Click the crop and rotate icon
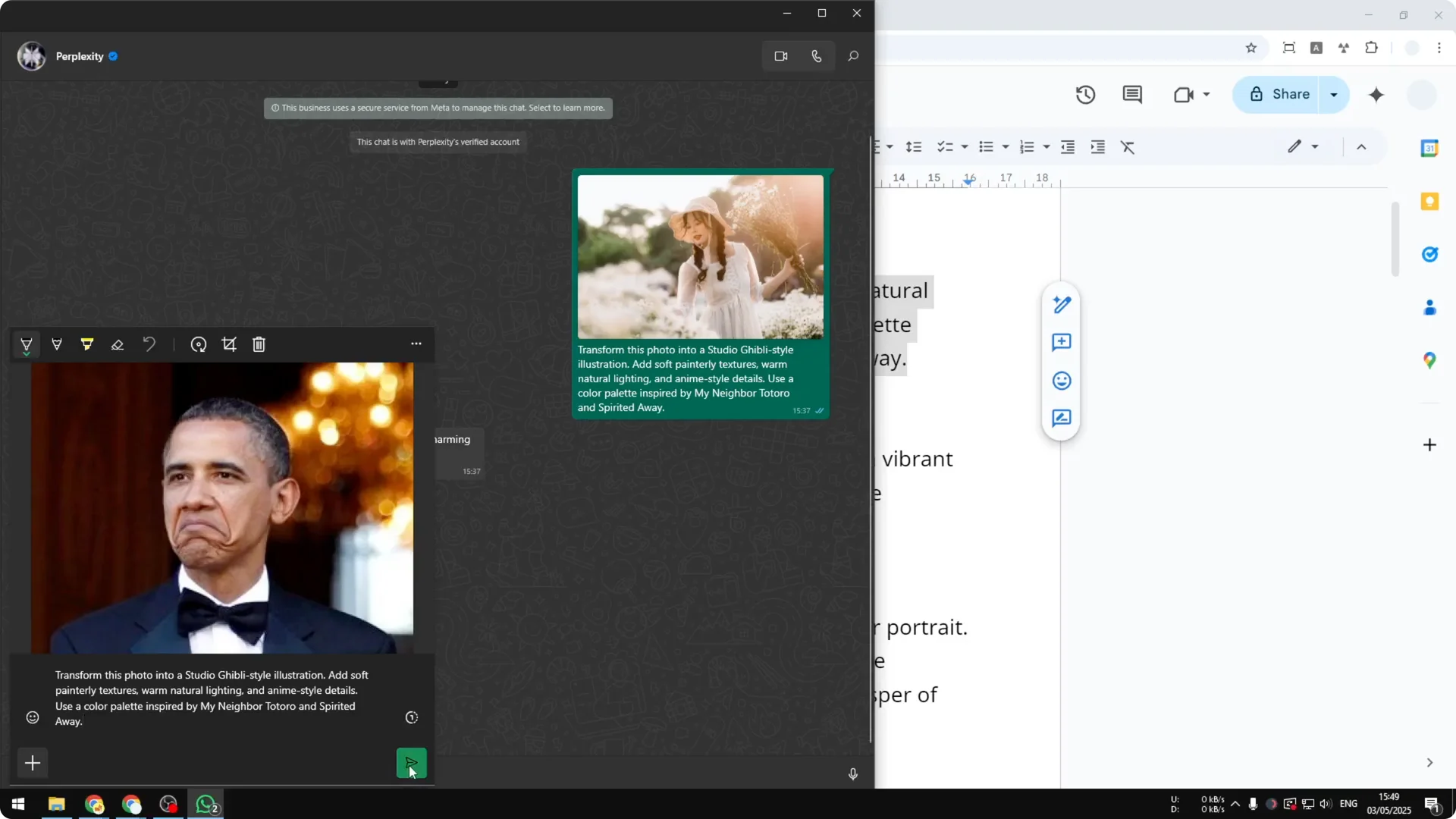The height and width of the screenshot is (819, 1456). coord(229,345)
